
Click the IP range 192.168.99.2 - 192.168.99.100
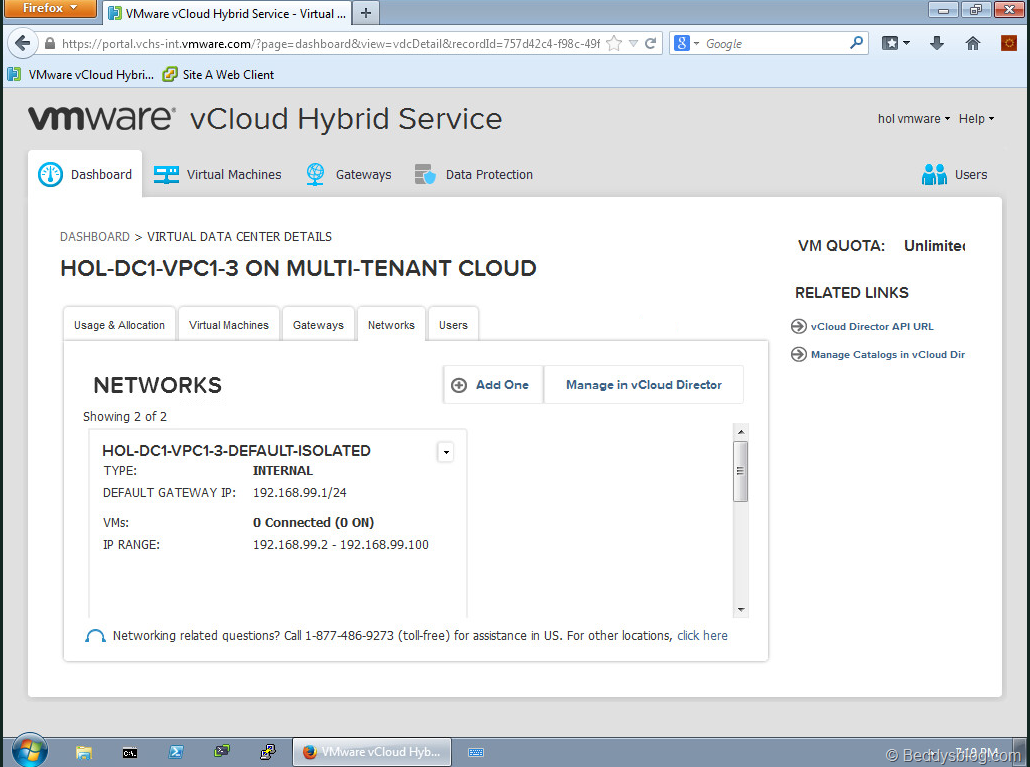pos(341,544)
